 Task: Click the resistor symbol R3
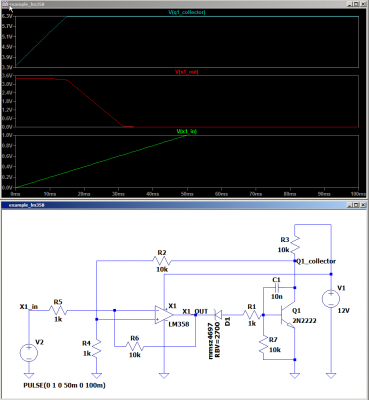click(295, 245)
